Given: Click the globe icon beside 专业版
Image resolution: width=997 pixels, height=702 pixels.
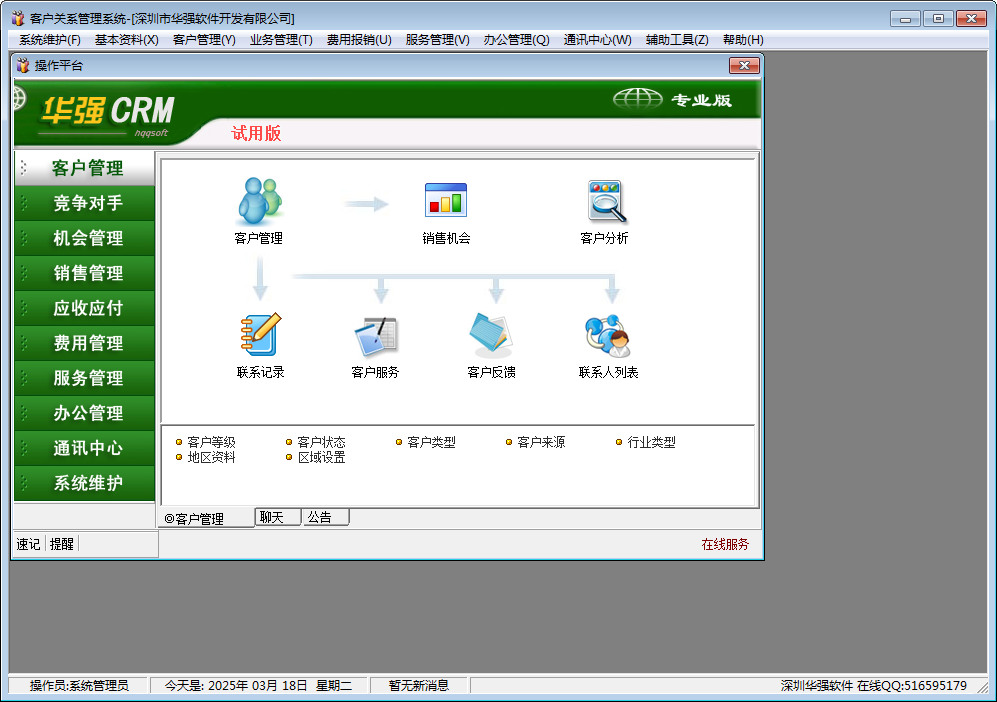Looking at the screenshot, I should point(638,99).
